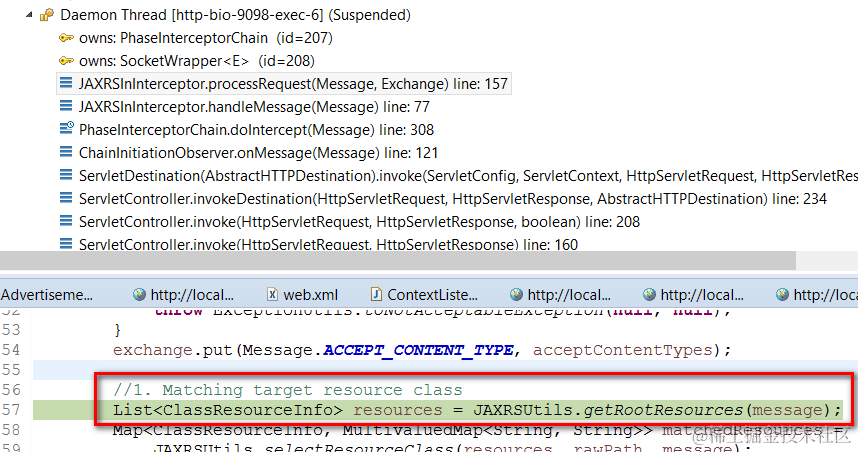Click the comment '//1. Matching target resource class'
Image resolution: width=858 pixels, height=452 pixels.
288,390
